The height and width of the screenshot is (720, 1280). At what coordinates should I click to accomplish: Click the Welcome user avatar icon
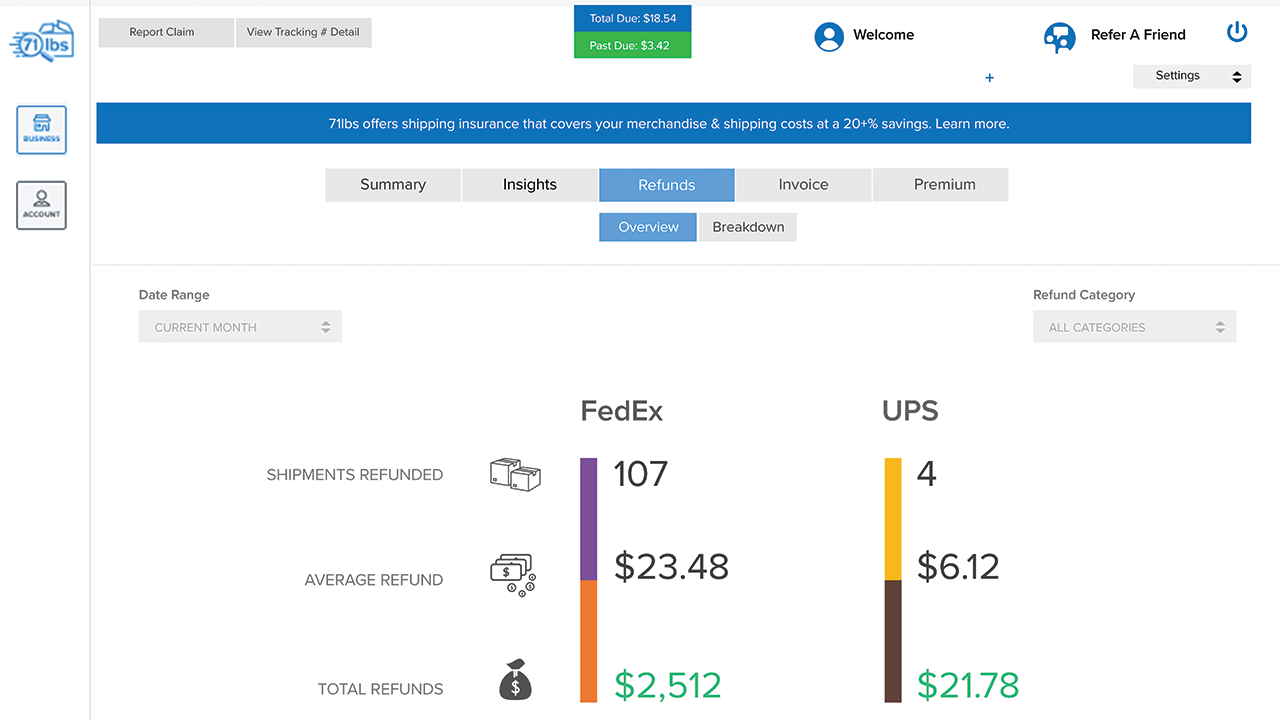829,36
